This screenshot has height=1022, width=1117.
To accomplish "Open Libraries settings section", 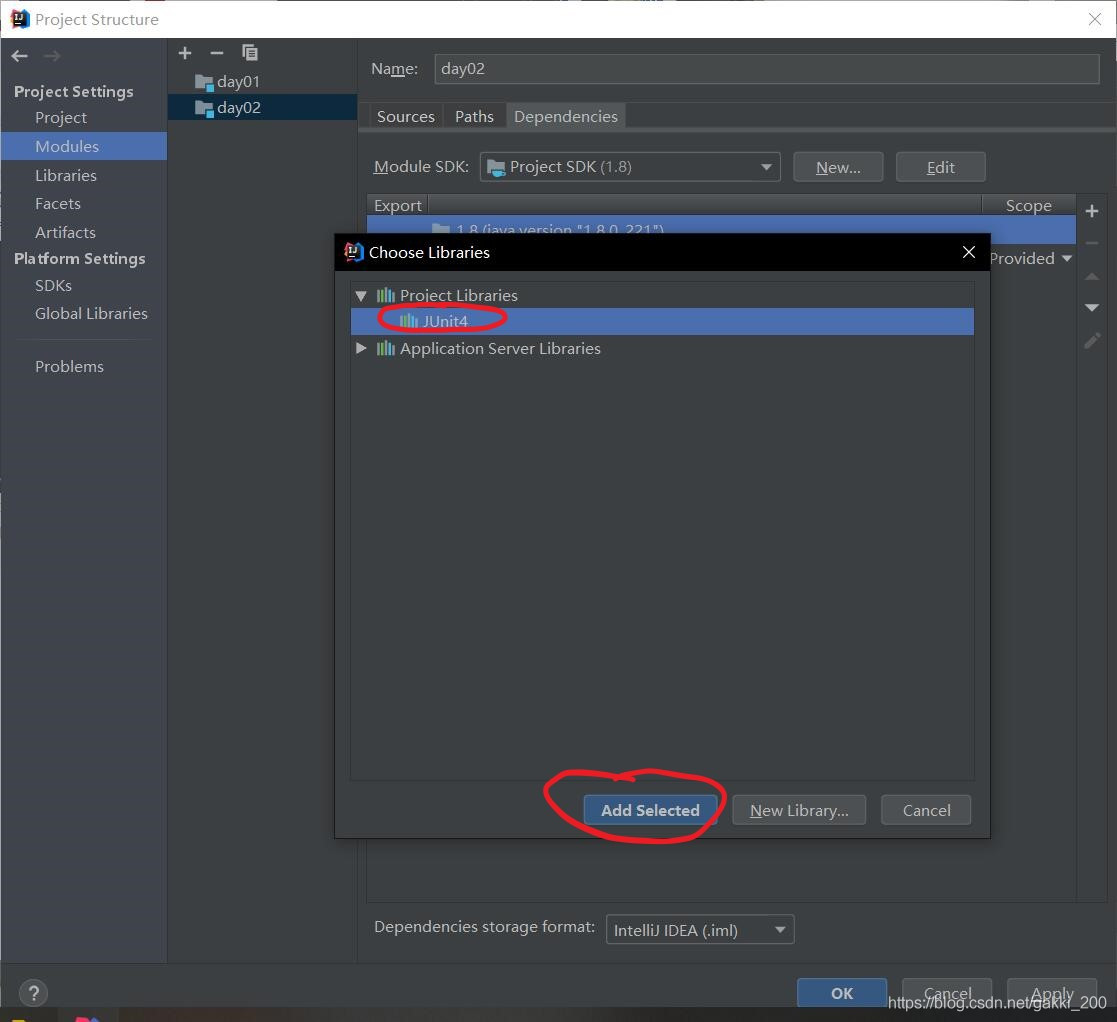I will (66, 175).
